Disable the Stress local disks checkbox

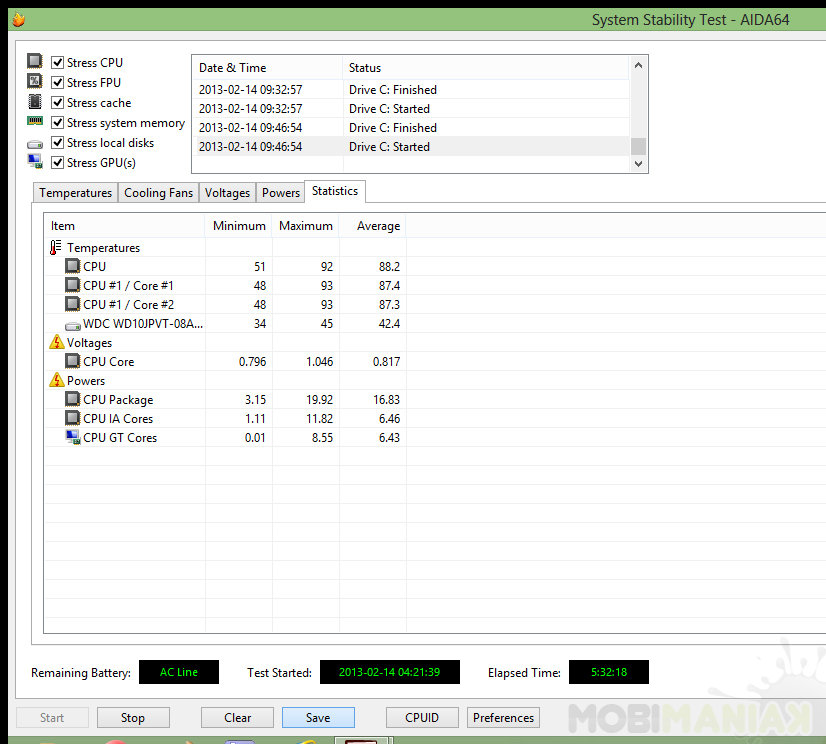coord(57,142)
